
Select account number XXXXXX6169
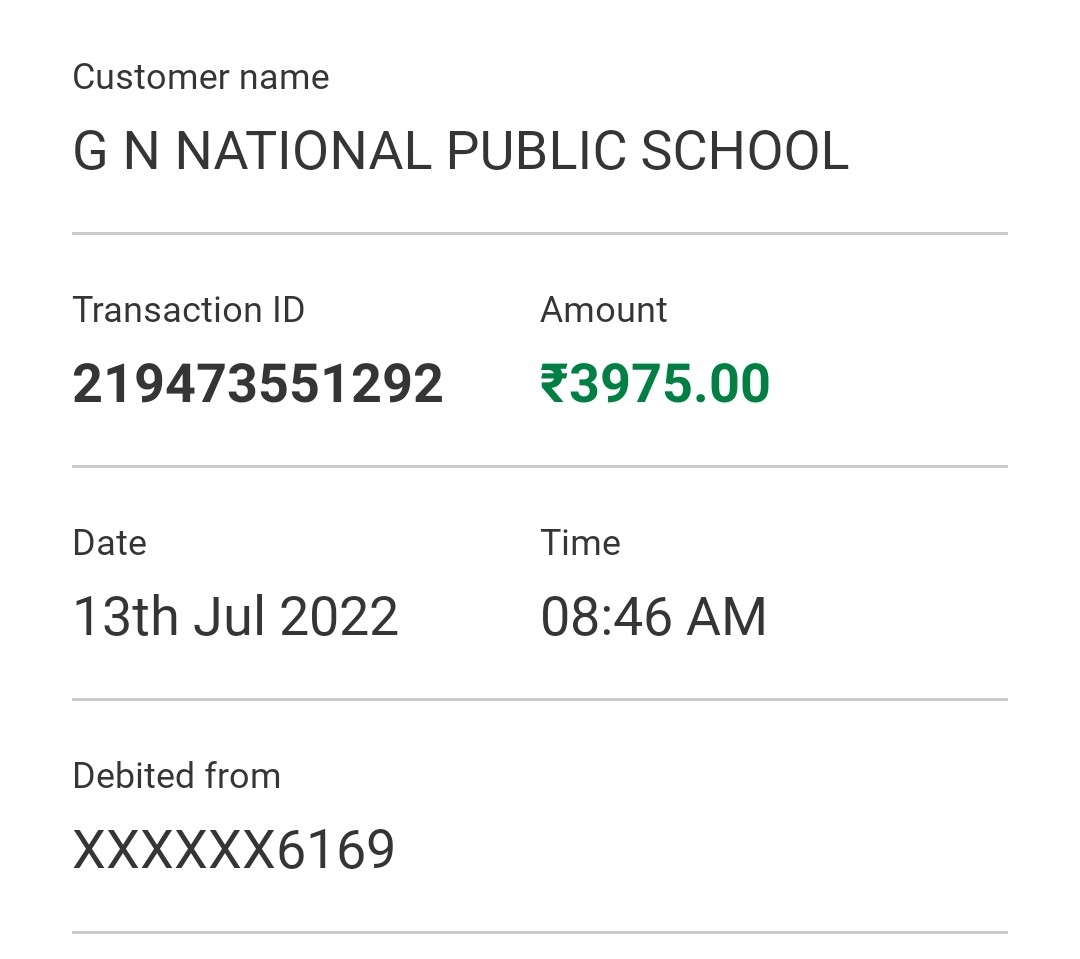[233, 850]
